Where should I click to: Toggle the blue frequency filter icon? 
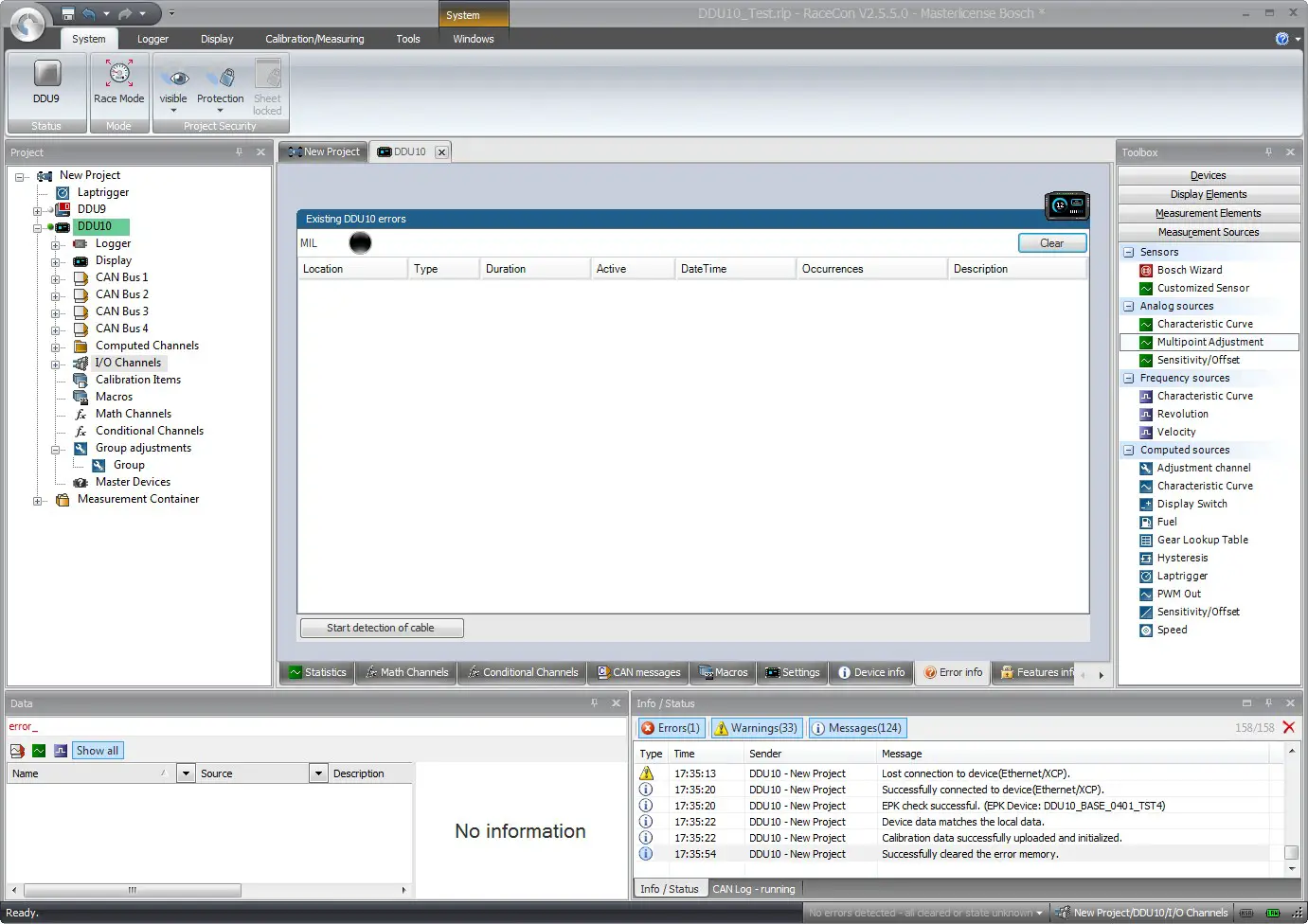(x=61, y=751)
